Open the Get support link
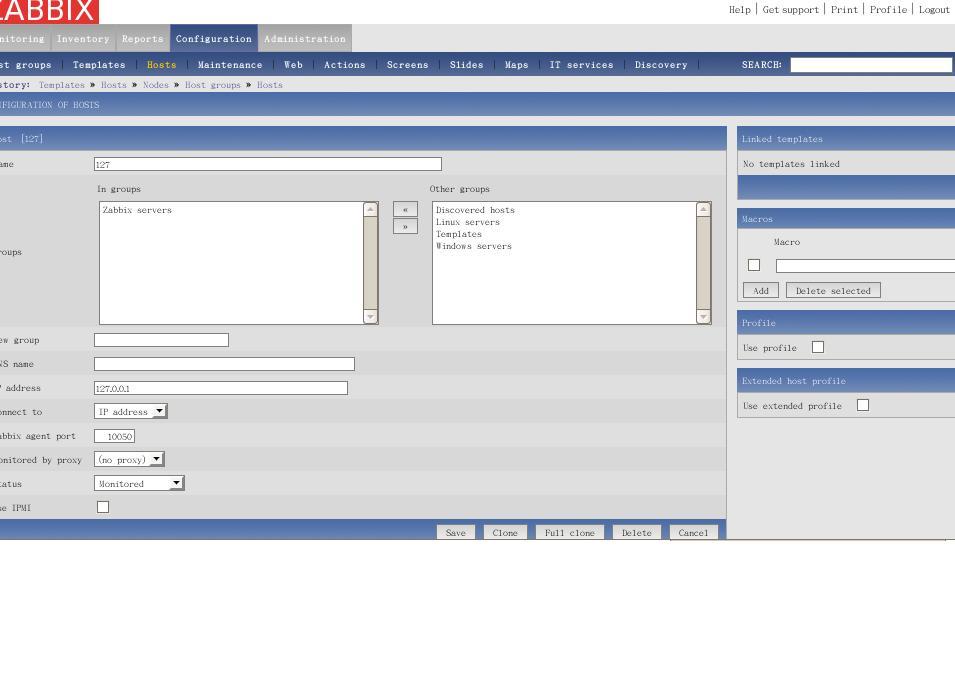Image resolution: width=955 pixels, height=690 pixels. coord(791,9)
